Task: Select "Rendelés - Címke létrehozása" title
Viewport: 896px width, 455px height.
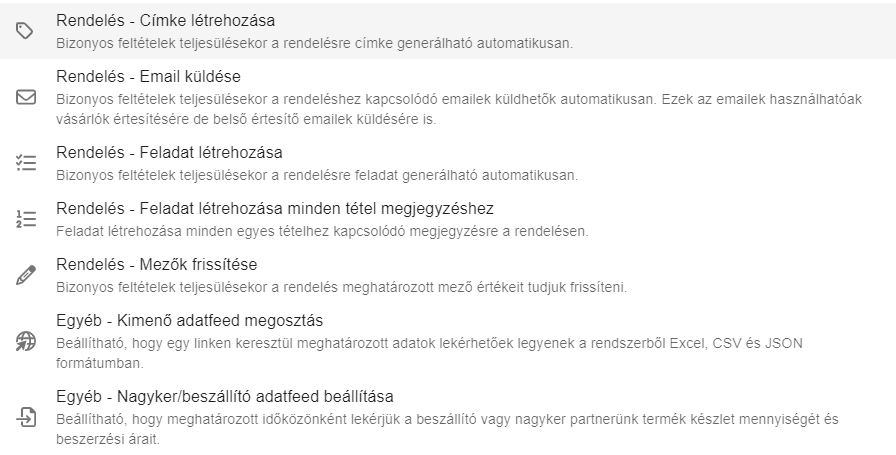Action: pos(166,20)
